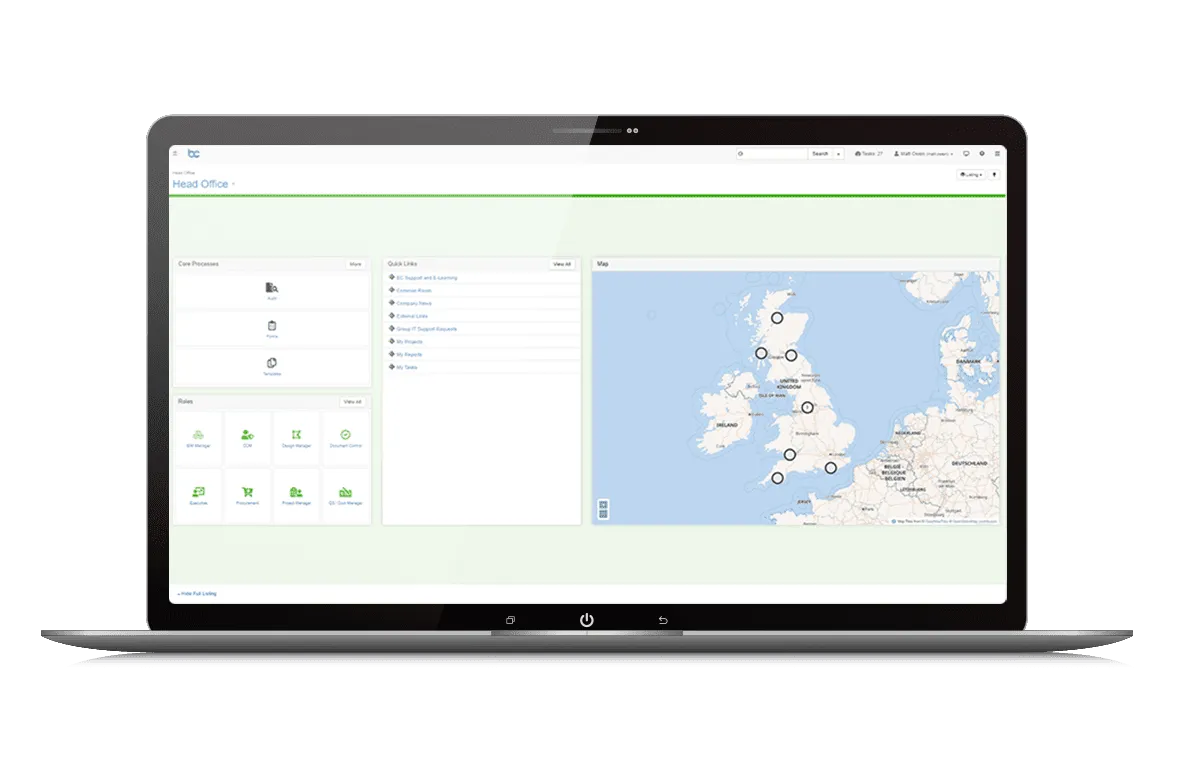Select the Design Manager role icon

coord(296,436)
